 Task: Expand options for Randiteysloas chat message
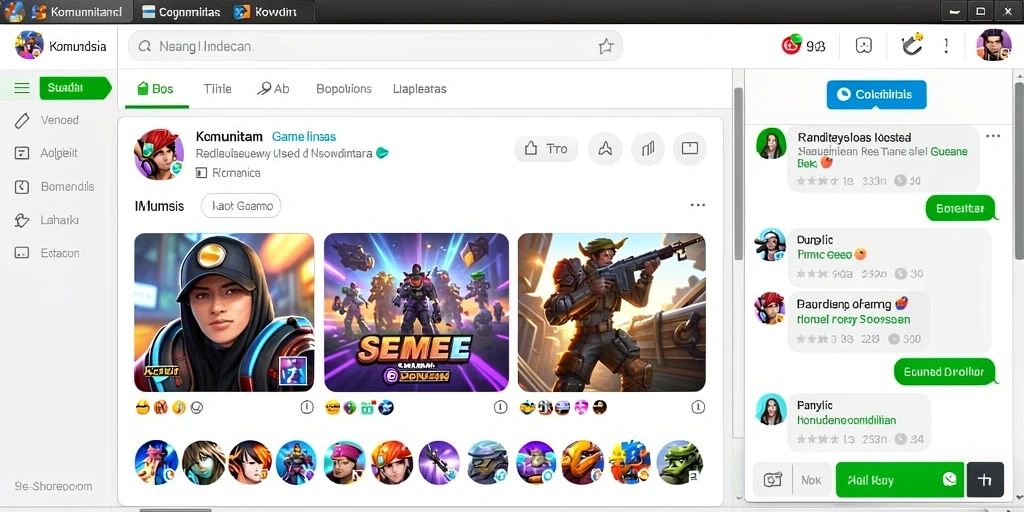(993, 136)
